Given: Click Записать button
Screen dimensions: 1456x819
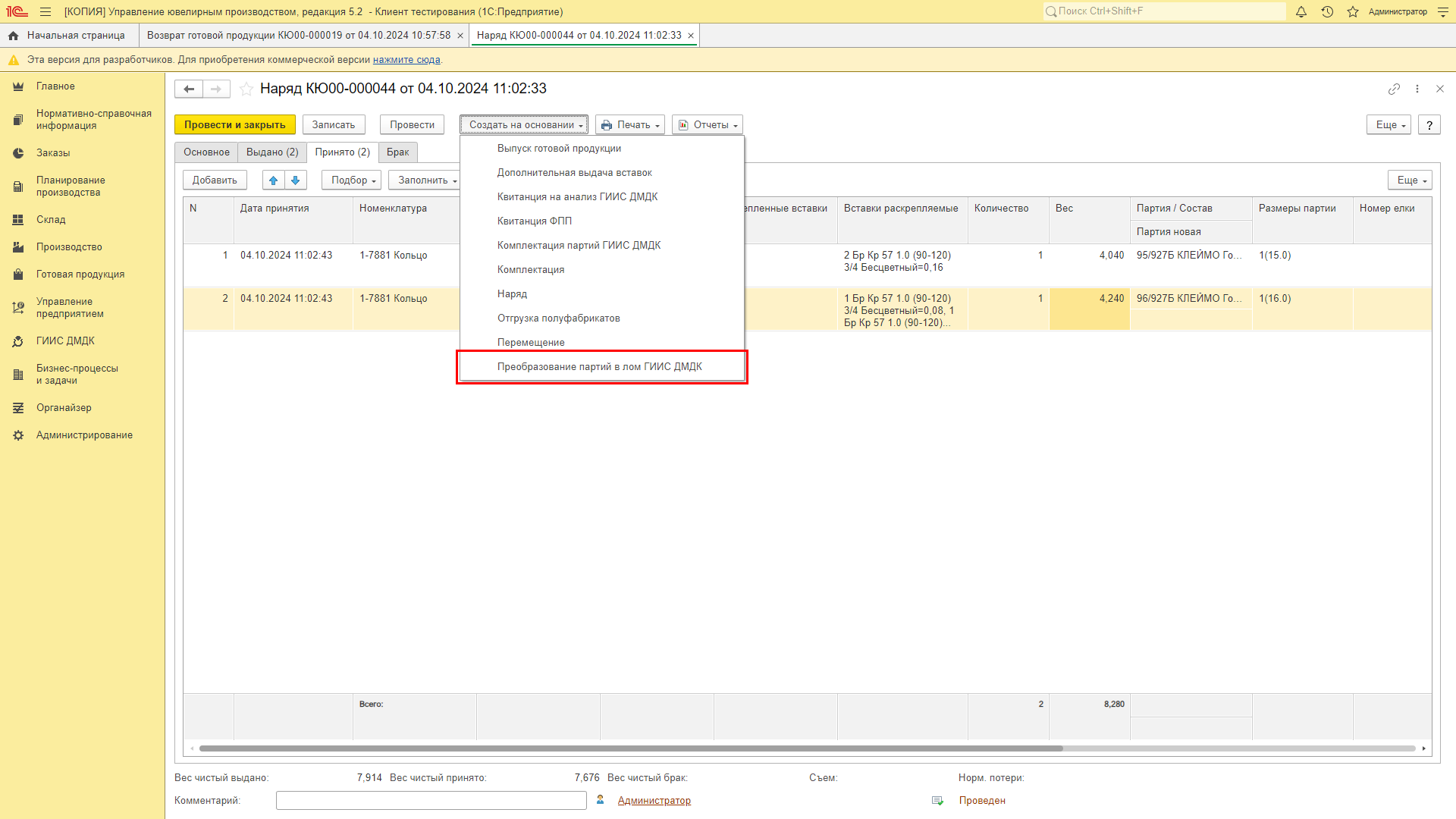Looking at the screenshot, I should point(334,125).
